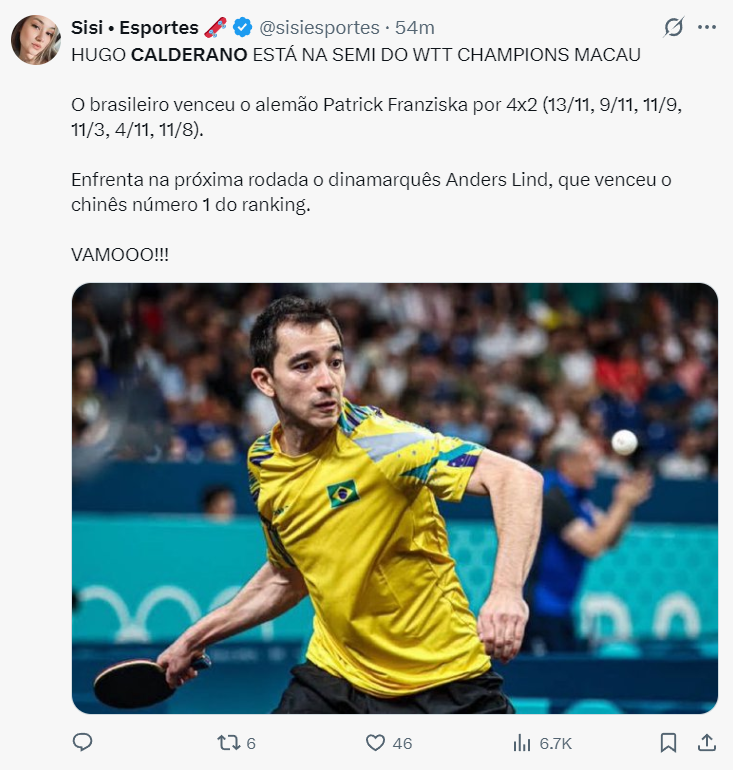Click the VAMOOO!!! line of the tweet
Image resolution: width=733 pixels, height=770 pixels.
[120, 255]
